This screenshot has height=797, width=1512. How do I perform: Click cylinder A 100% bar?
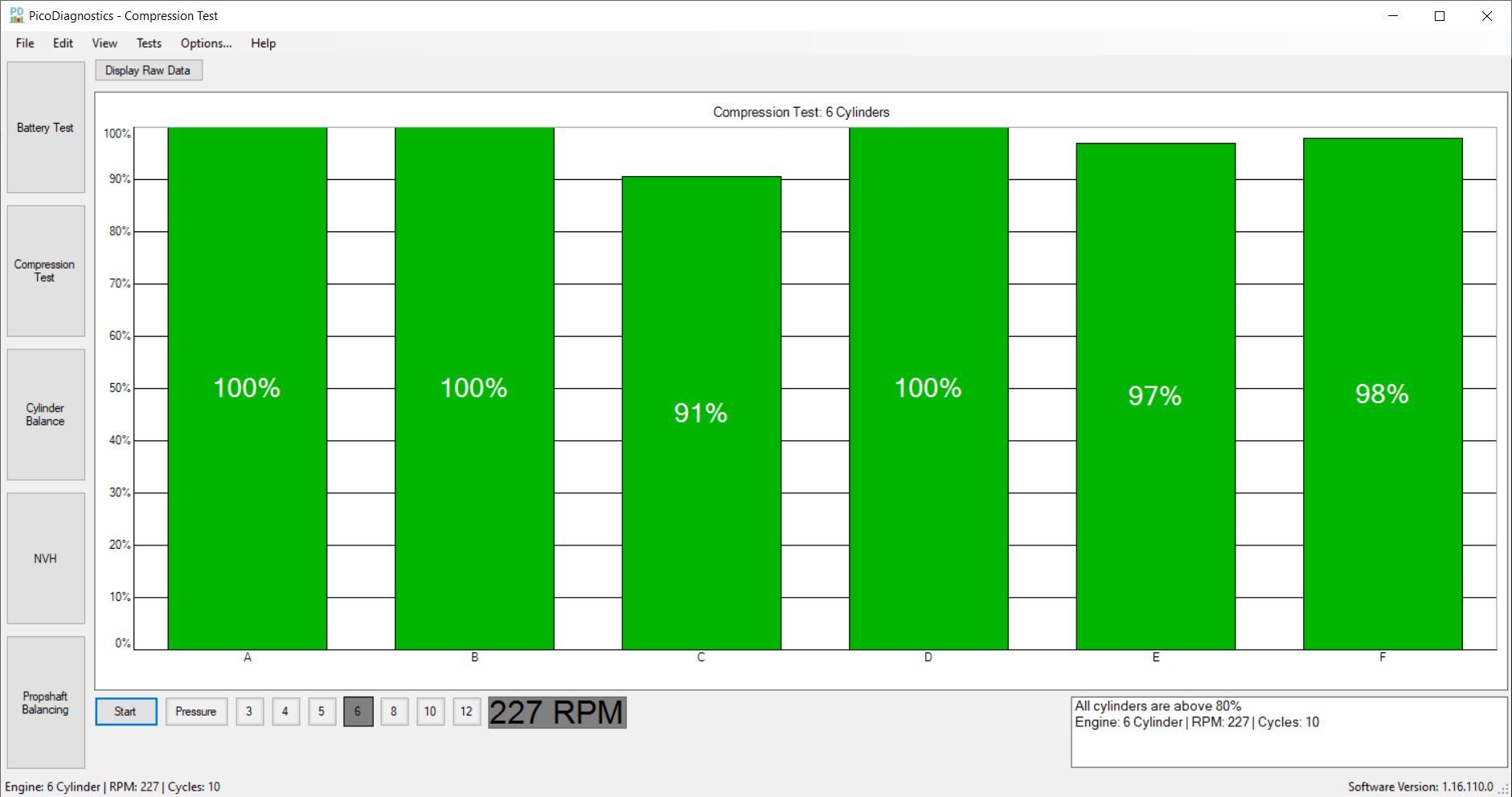coord(248,388)
